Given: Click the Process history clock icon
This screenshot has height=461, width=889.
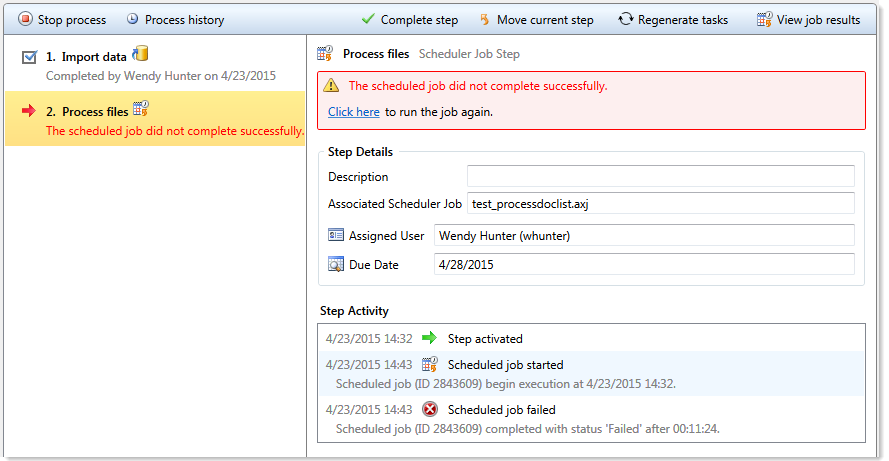Looking at the screenshot, I should coord(132,19).
